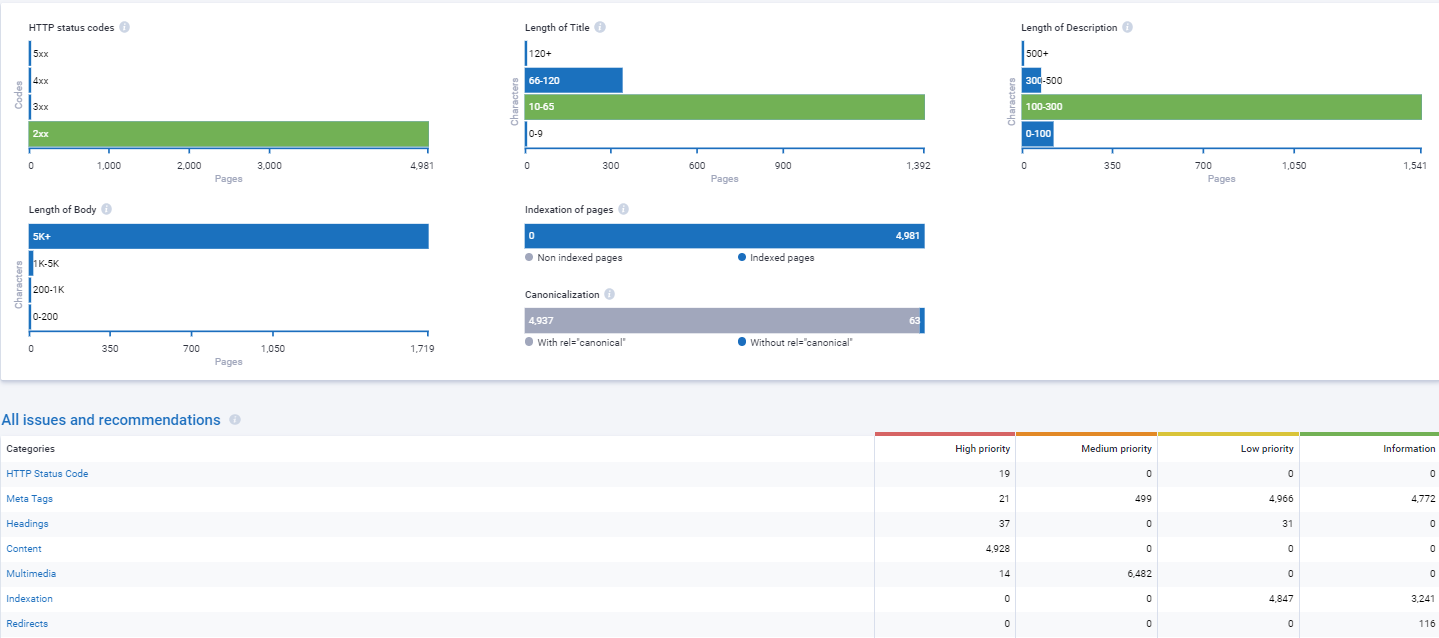Click the 500+ description length label

click(x=1037, y=54)
